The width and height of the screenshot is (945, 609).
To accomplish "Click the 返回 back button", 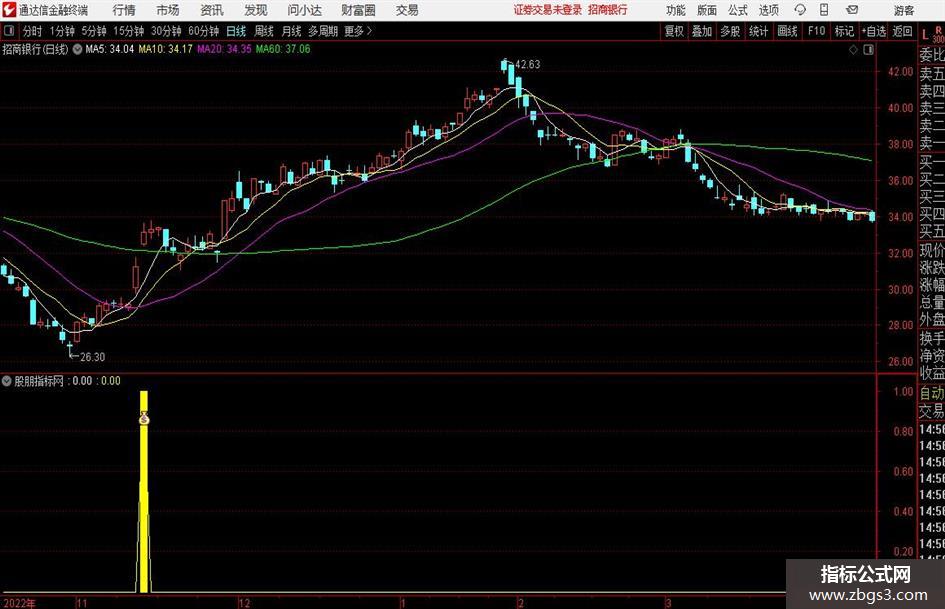I will click(x=902, y=31).
